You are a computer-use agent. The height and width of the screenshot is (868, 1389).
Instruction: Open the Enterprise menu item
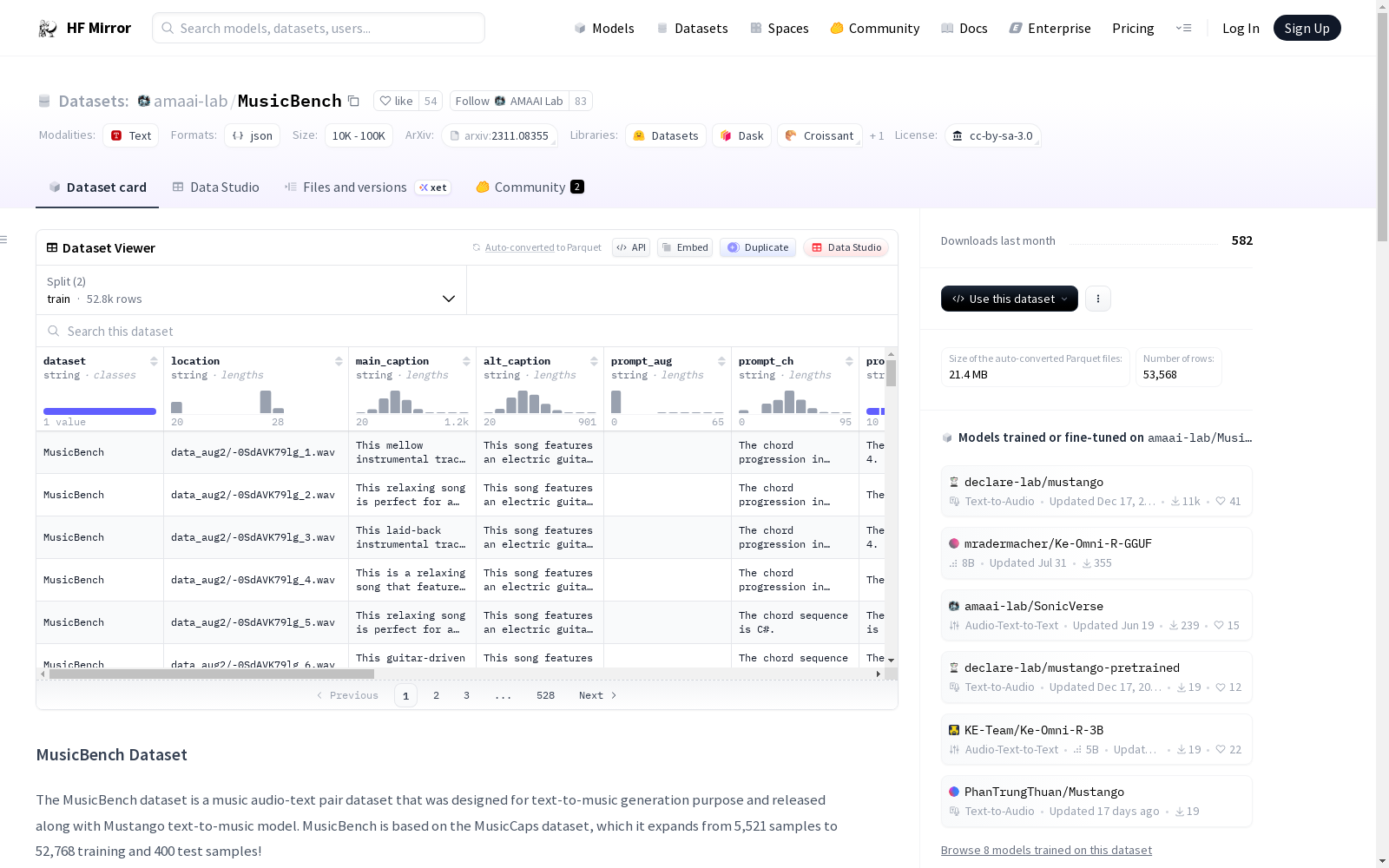pos(1050,28)
